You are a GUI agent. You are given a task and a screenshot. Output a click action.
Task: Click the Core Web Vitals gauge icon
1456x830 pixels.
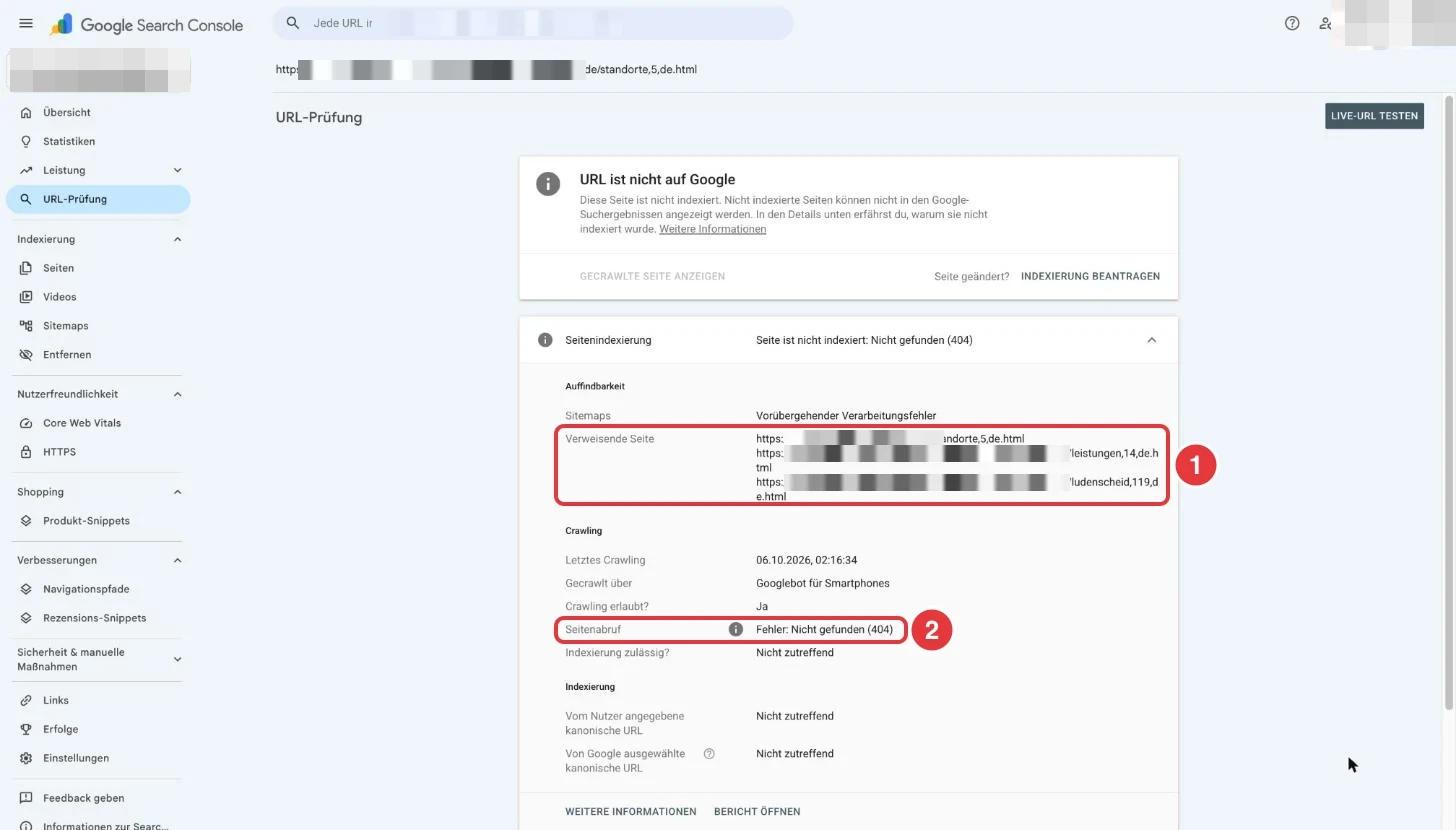[26, 423]
